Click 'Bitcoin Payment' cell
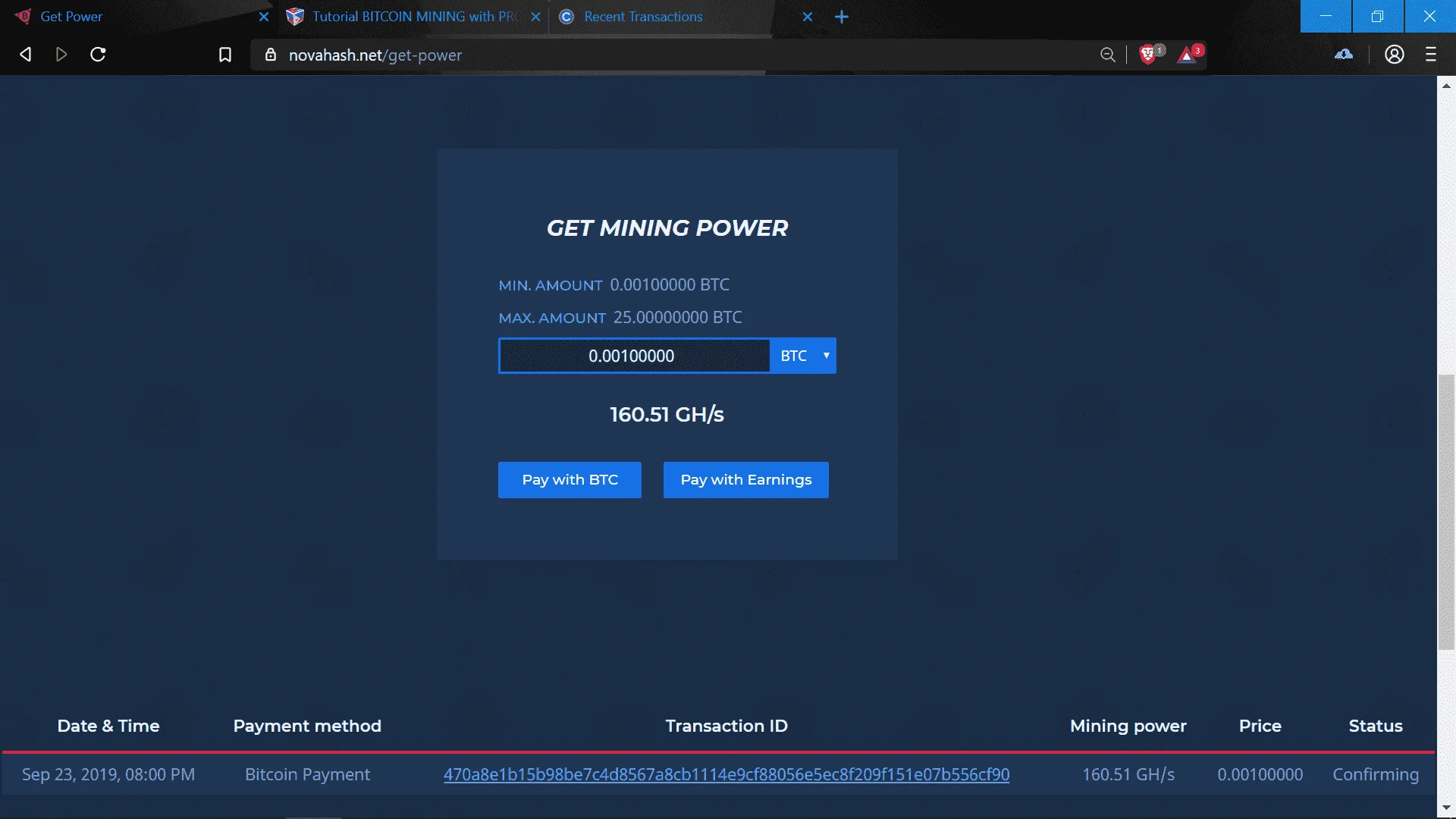 pyautogui.click(x=307, y=774)
